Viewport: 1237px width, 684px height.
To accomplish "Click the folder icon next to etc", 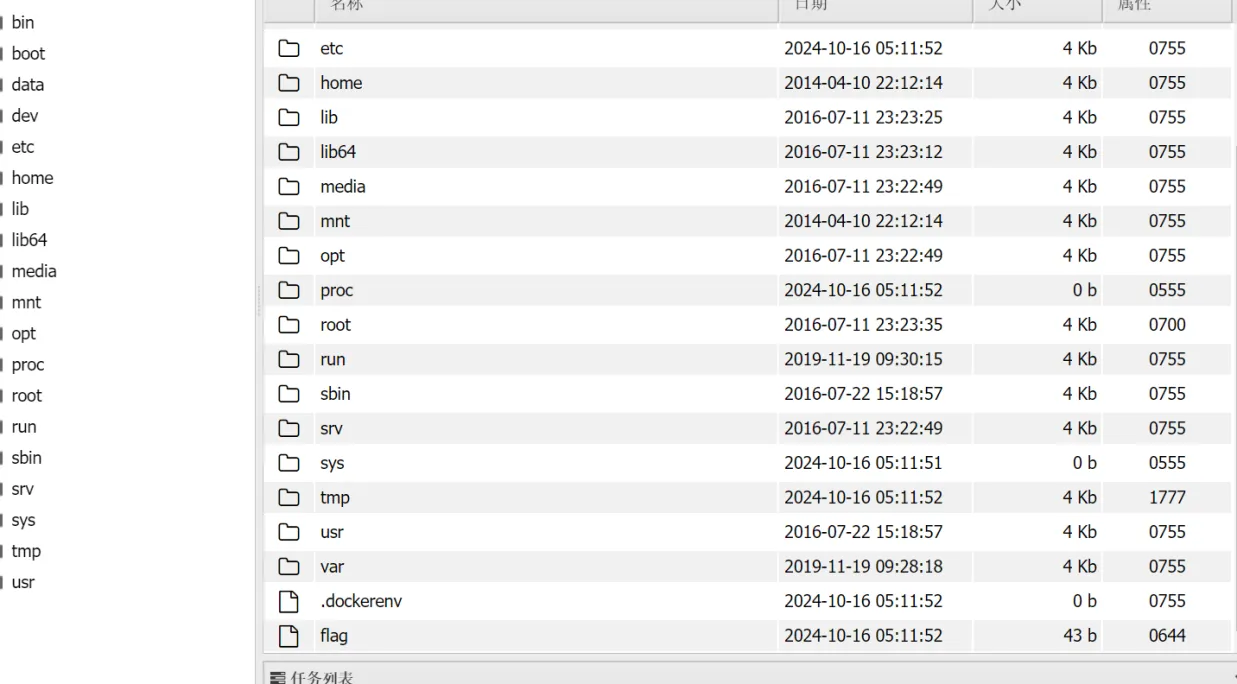I will click(289, 48).
